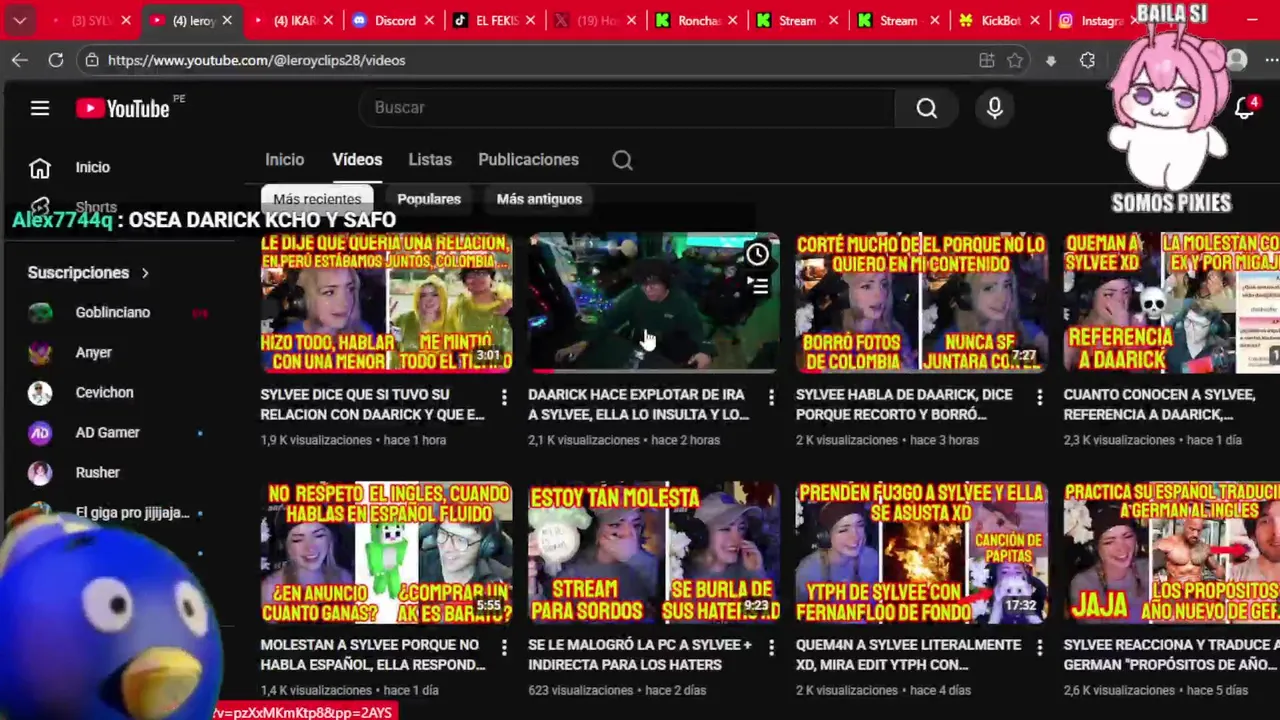Close the EL FEKIS tab

pos(530,20)
